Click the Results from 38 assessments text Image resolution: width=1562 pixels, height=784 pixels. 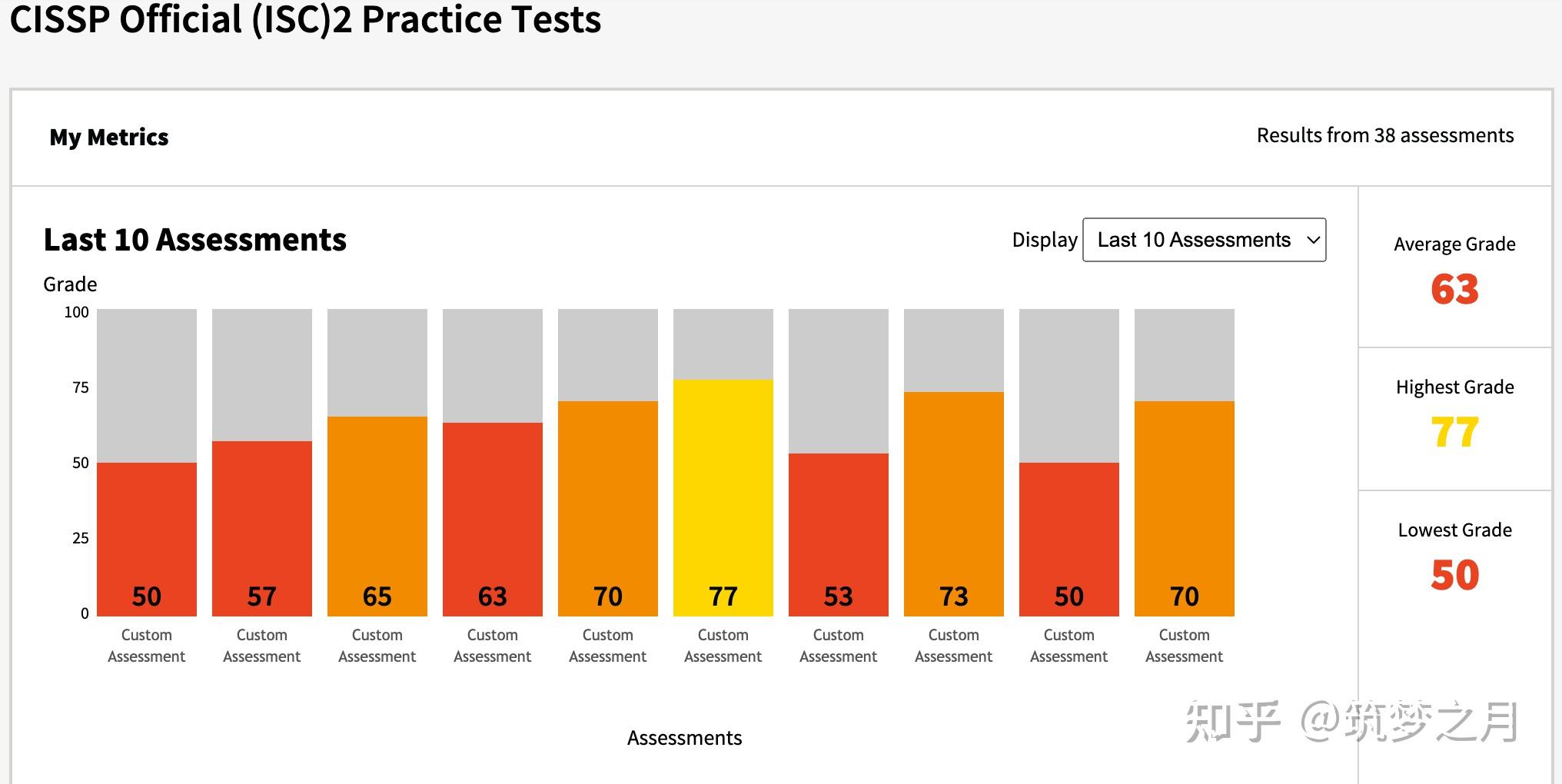click(1384, 135)
